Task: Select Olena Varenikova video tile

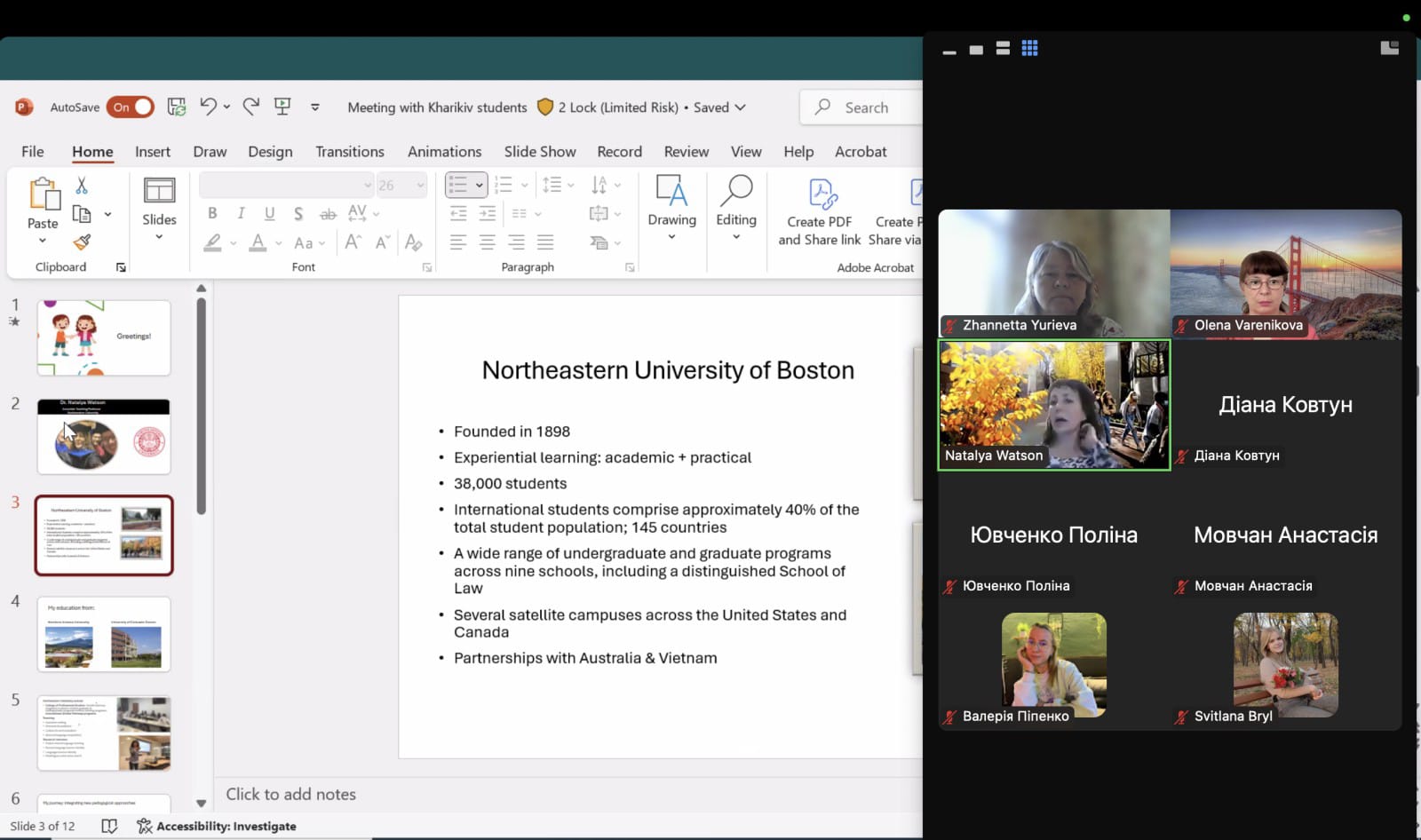Action: coord(1286,273)
